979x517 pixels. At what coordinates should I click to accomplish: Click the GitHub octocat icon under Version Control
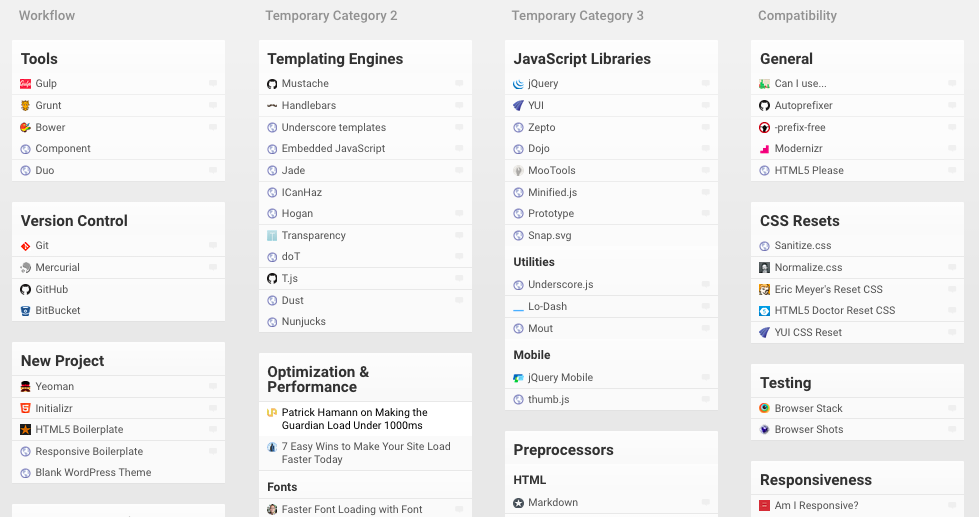(x=26, y=290)
